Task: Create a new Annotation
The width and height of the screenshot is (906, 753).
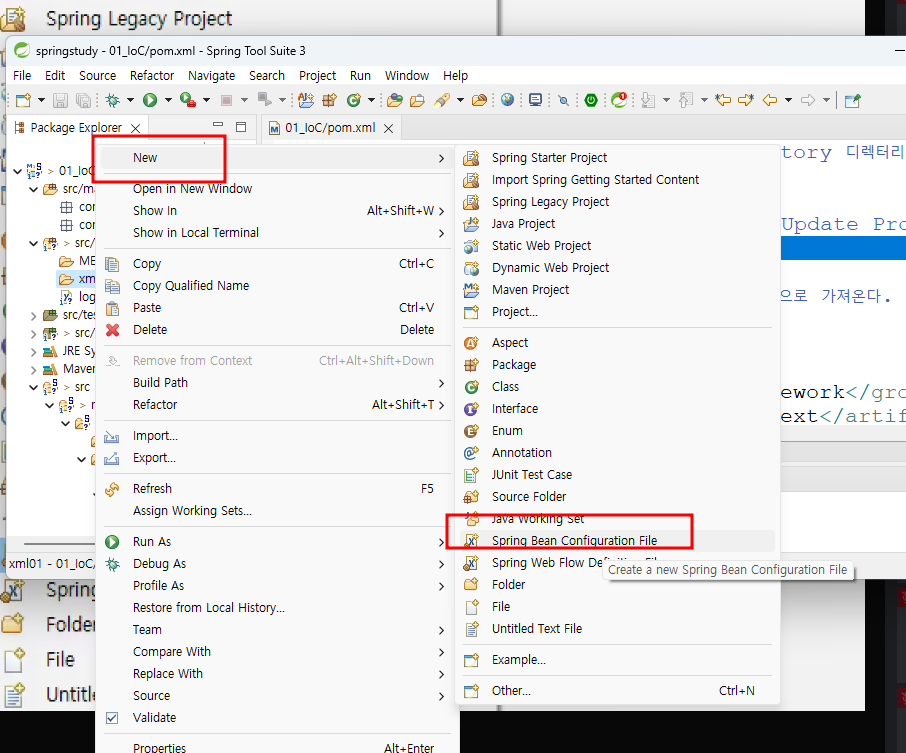Action: pos(615,452)
